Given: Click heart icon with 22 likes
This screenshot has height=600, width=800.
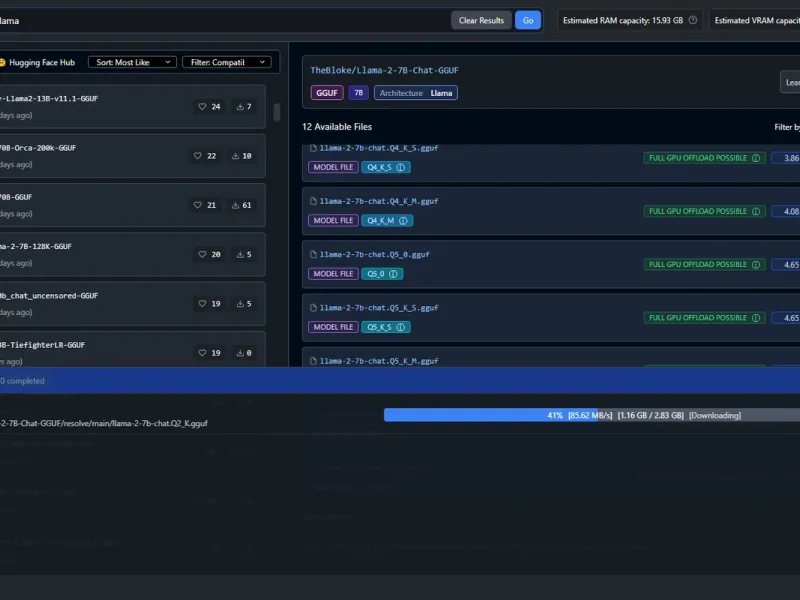Looking at the screenshot, I should tap(197, 156).
